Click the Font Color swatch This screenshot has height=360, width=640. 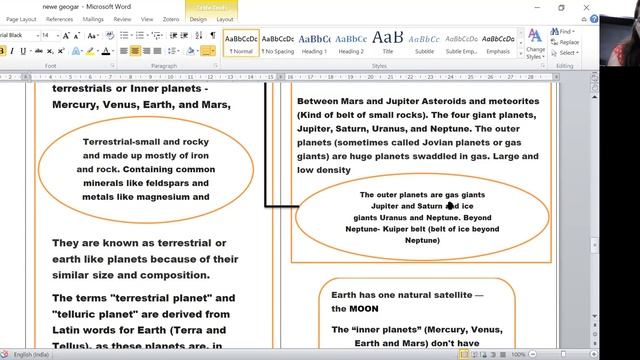[106, 51]
